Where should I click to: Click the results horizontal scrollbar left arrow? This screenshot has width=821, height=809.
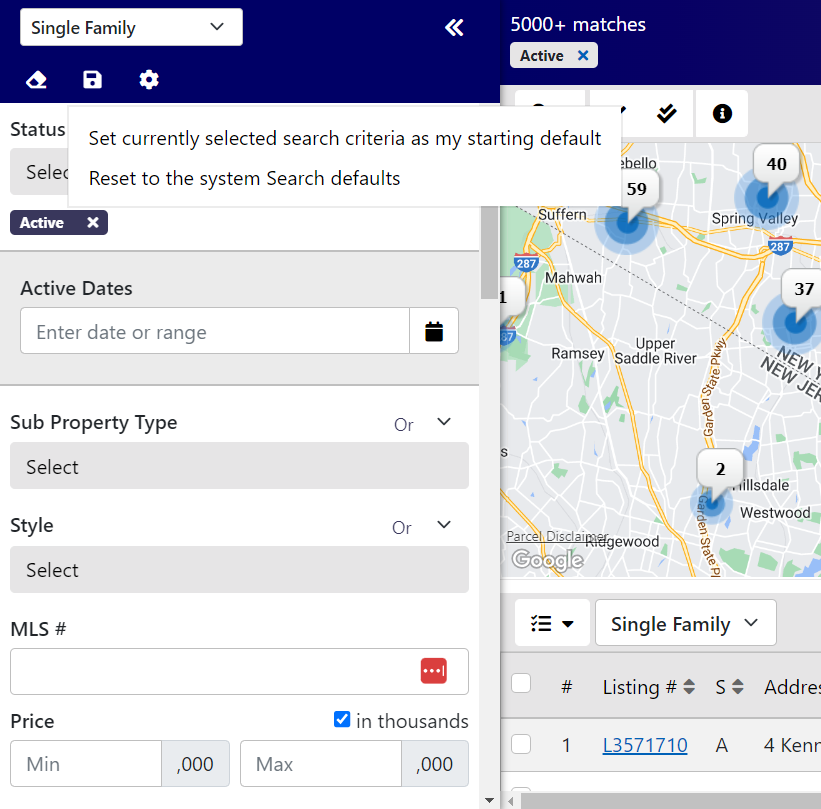511,801
